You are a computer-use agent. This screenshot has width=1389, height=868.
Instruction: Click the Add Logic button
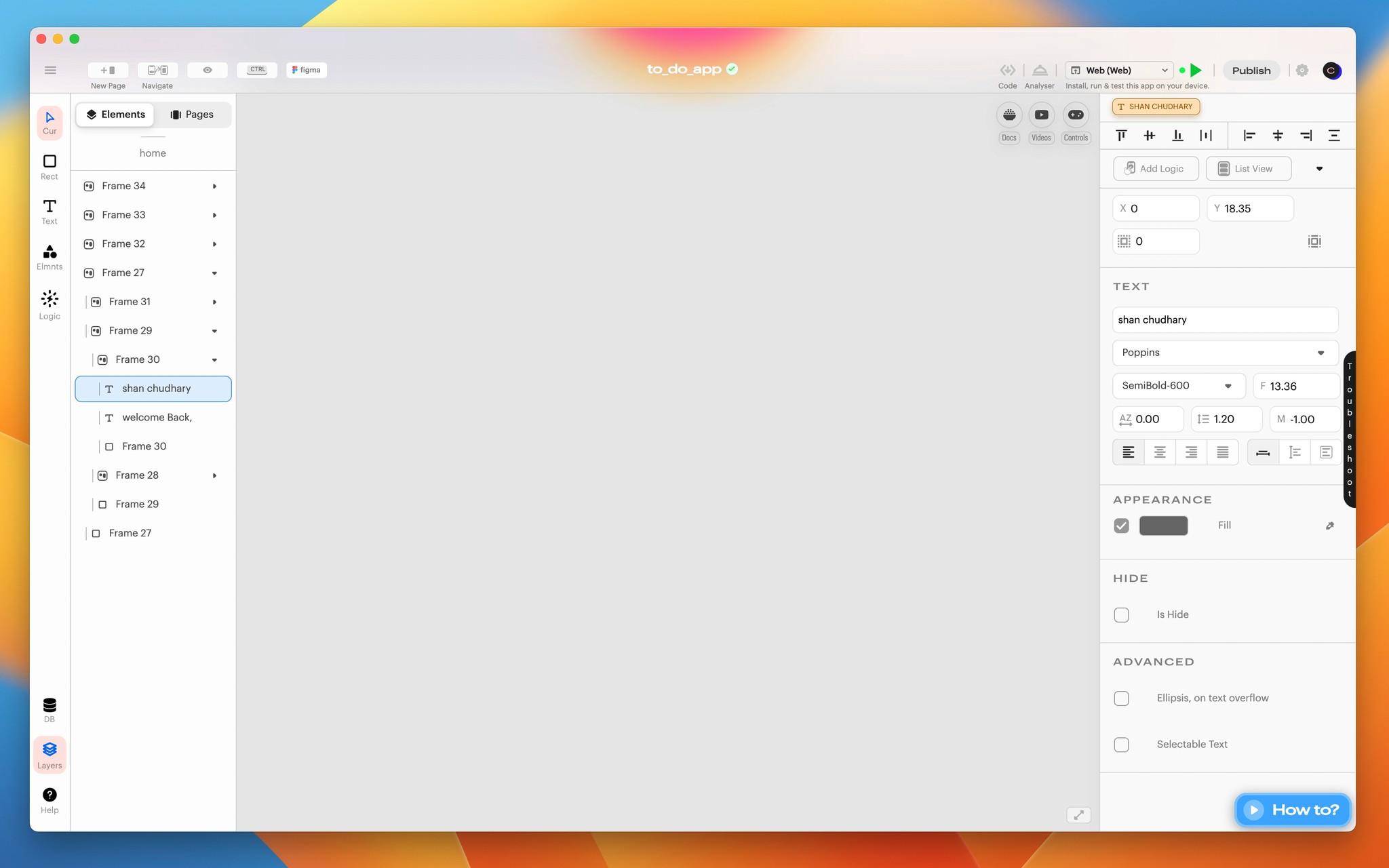point(1155,169)
